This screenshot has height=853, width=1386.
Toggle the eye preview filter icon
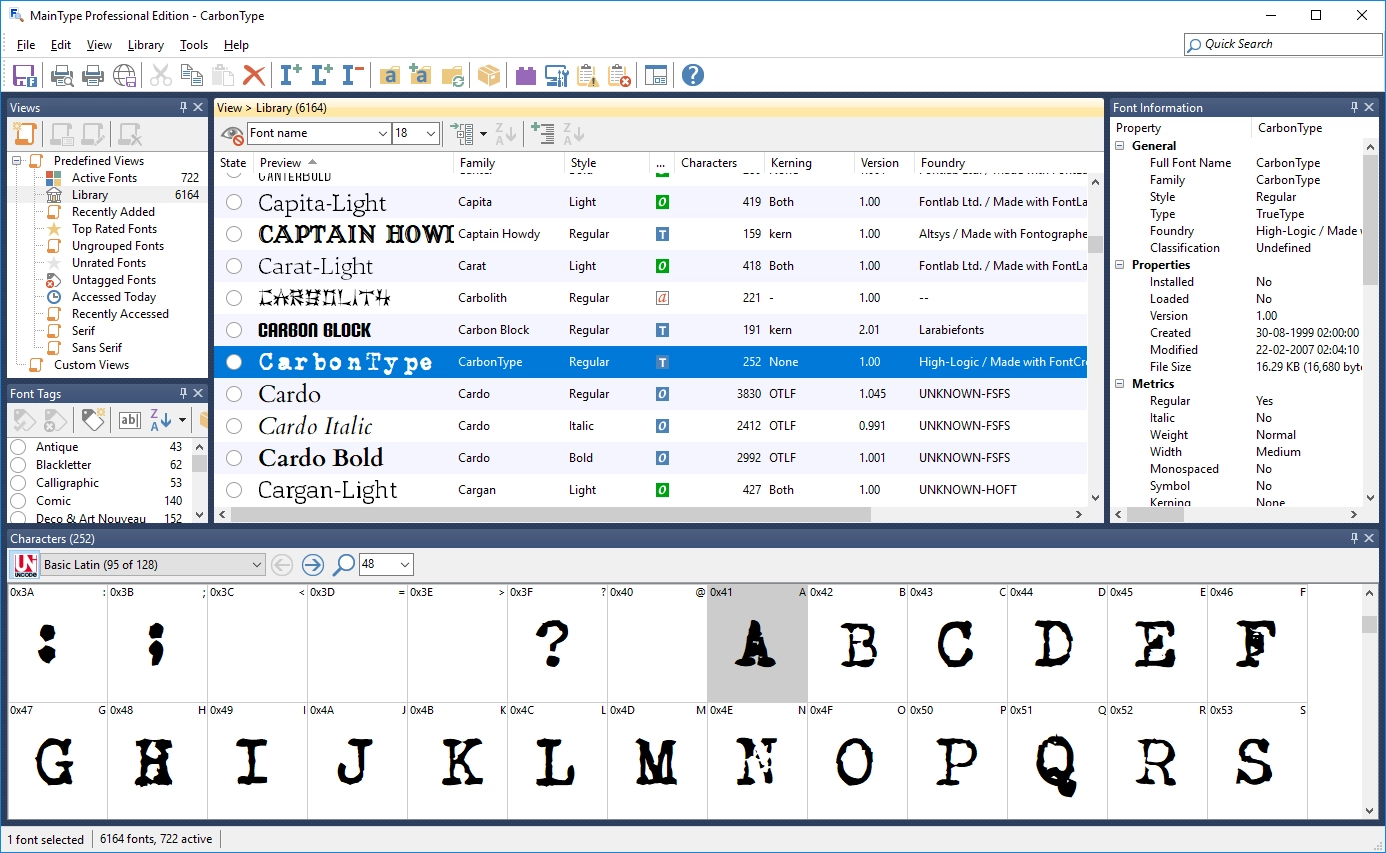point(232,134)
